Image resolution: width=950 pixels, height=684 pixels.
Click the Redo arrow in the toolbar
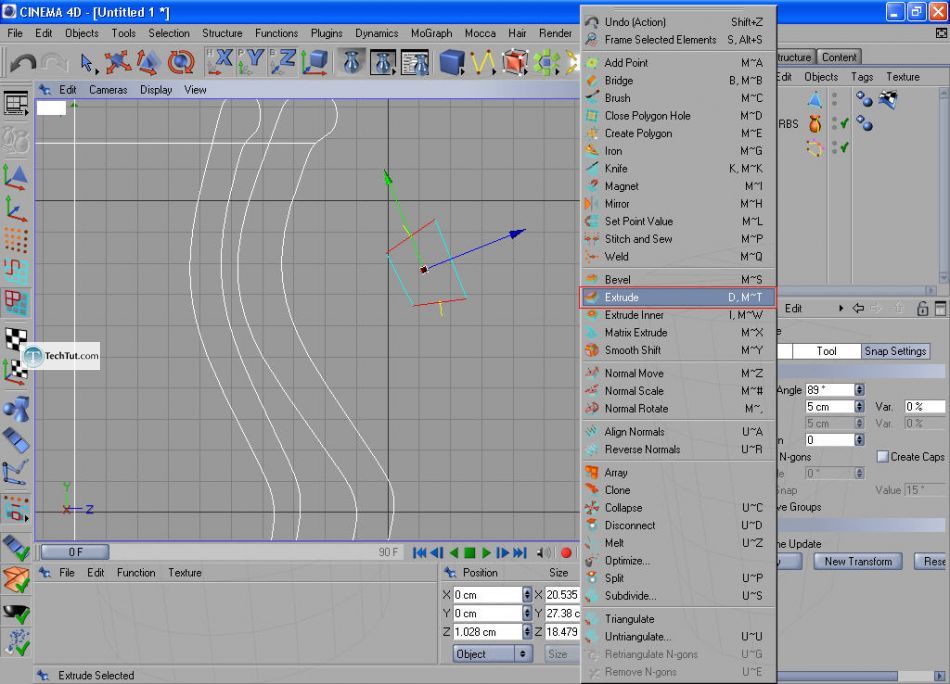(x=55, y=62)
